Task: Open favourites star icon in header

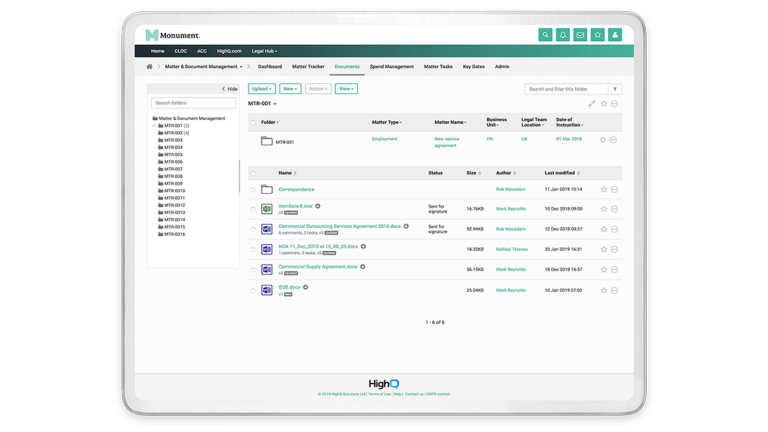Action: (598, 35)
